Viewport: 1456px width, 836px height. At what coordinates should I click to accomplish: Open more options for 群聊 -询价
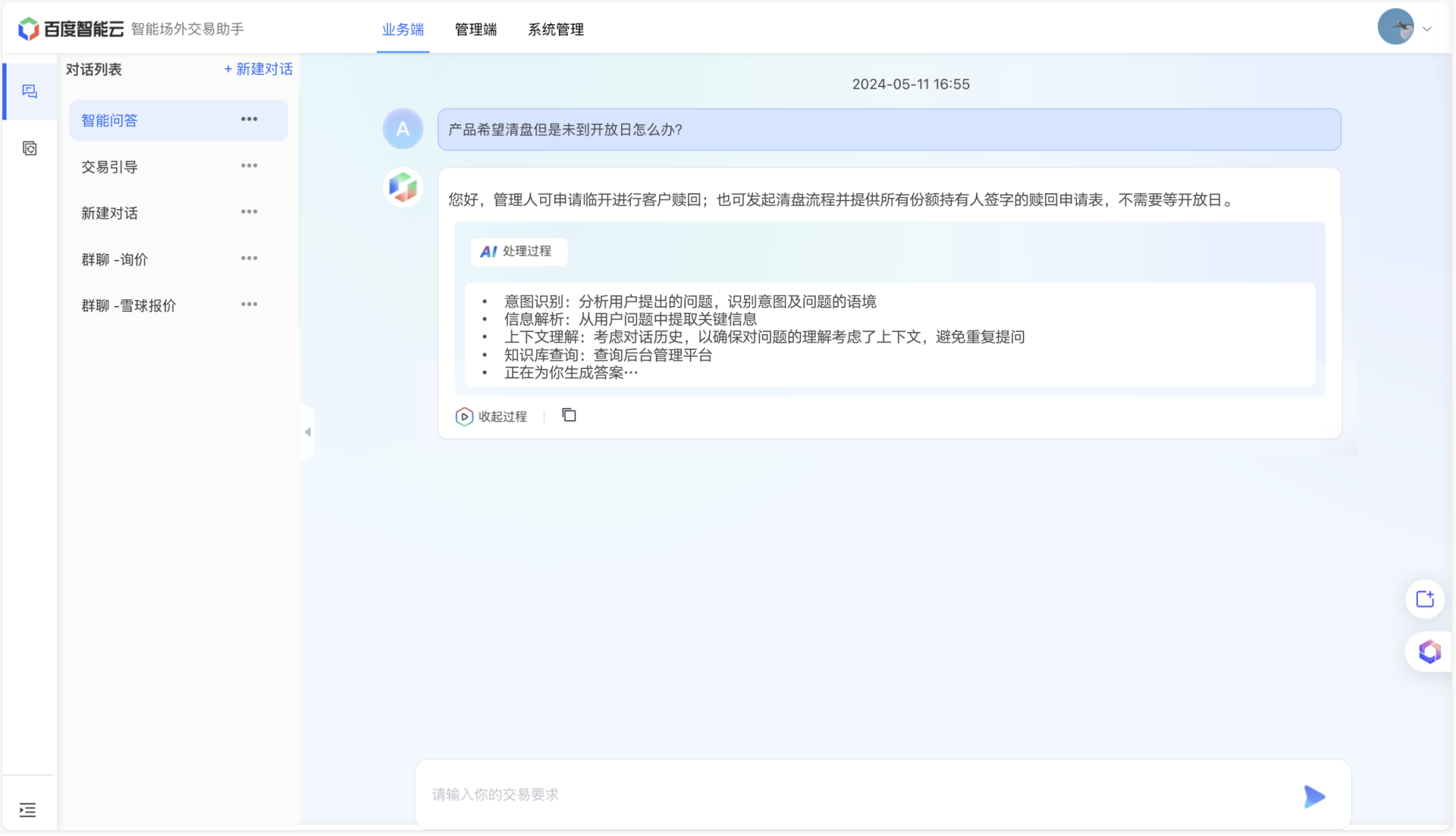(x=249, y=258)
